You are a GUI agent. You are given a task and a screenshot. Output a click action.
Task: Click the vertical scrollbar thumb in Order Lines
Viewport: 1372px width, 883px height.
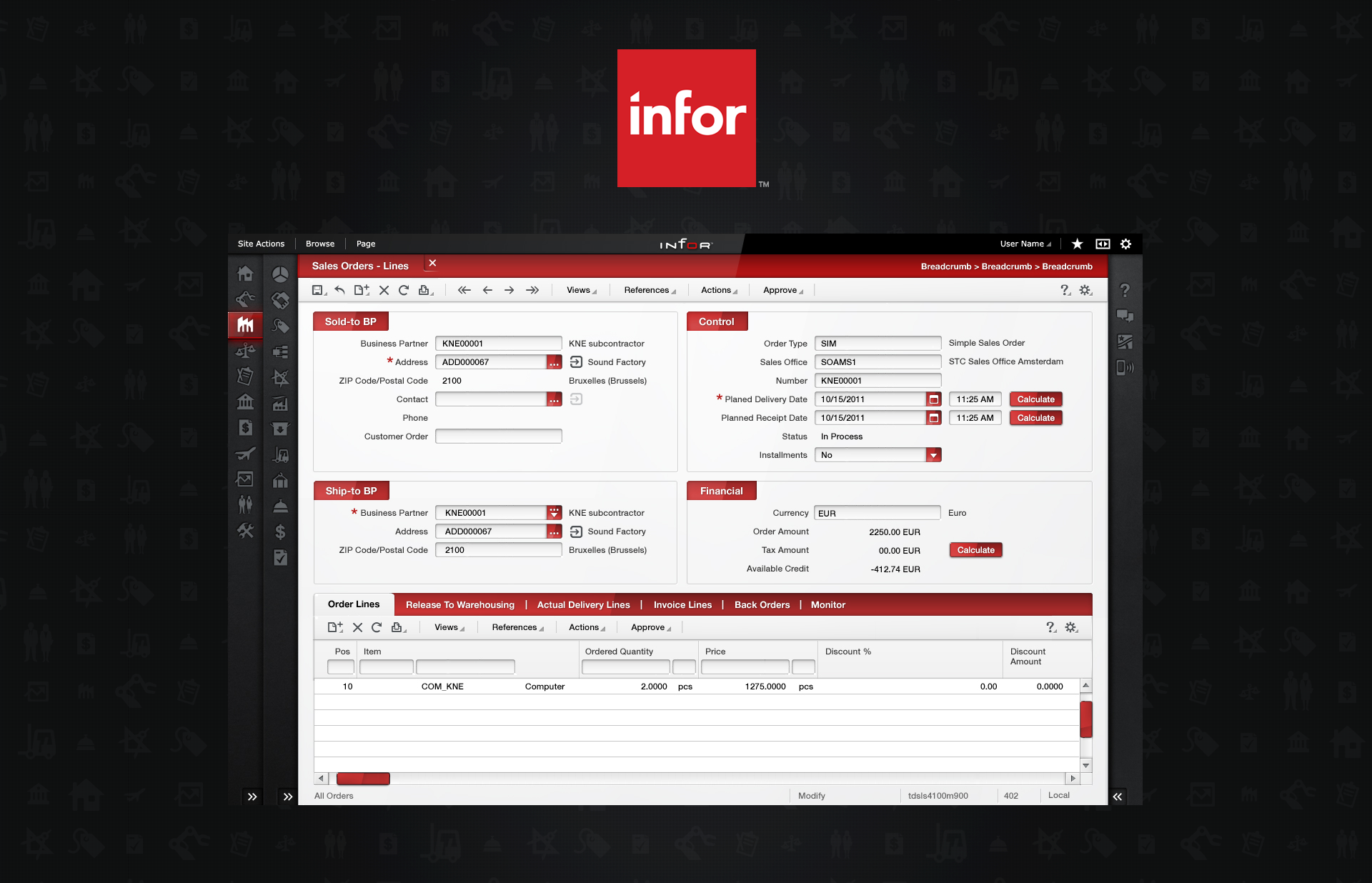(1086, 719)
